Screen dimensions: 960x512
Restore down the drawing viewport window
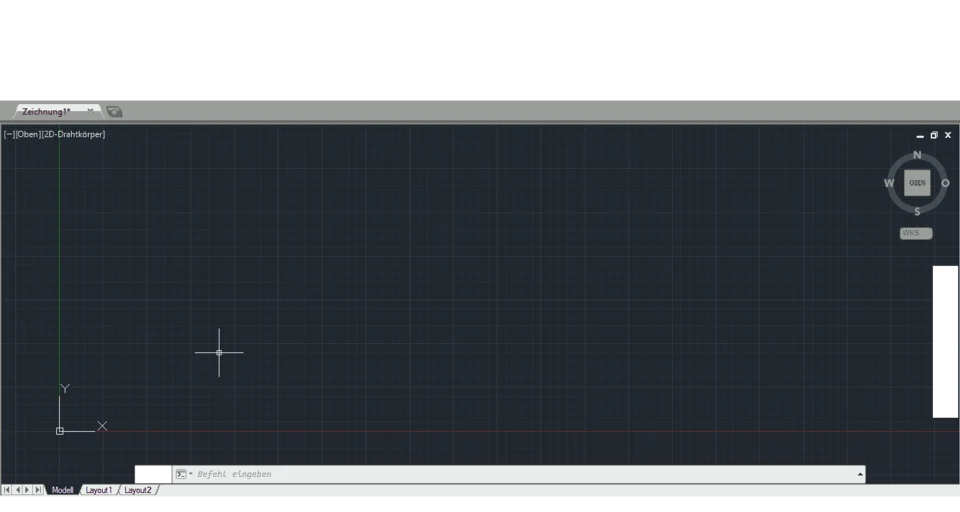[x=934, y=135]
